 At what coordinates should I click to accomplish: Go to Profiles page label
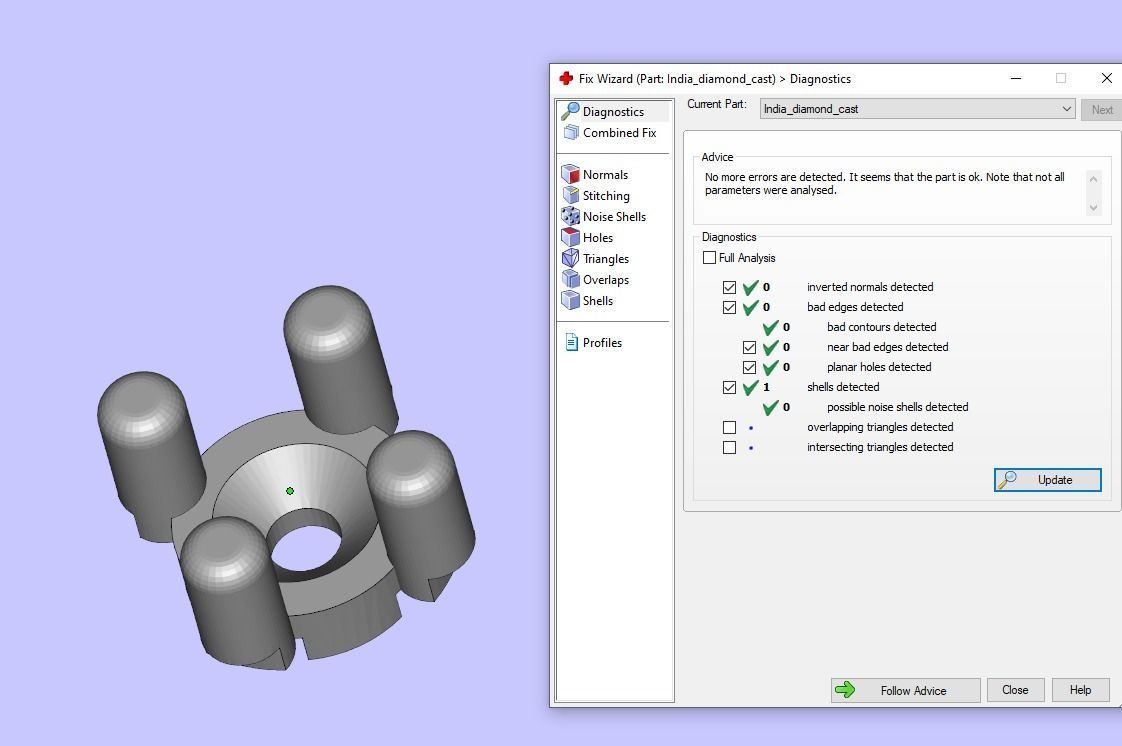pyautogui.click(x=602, y=343)
